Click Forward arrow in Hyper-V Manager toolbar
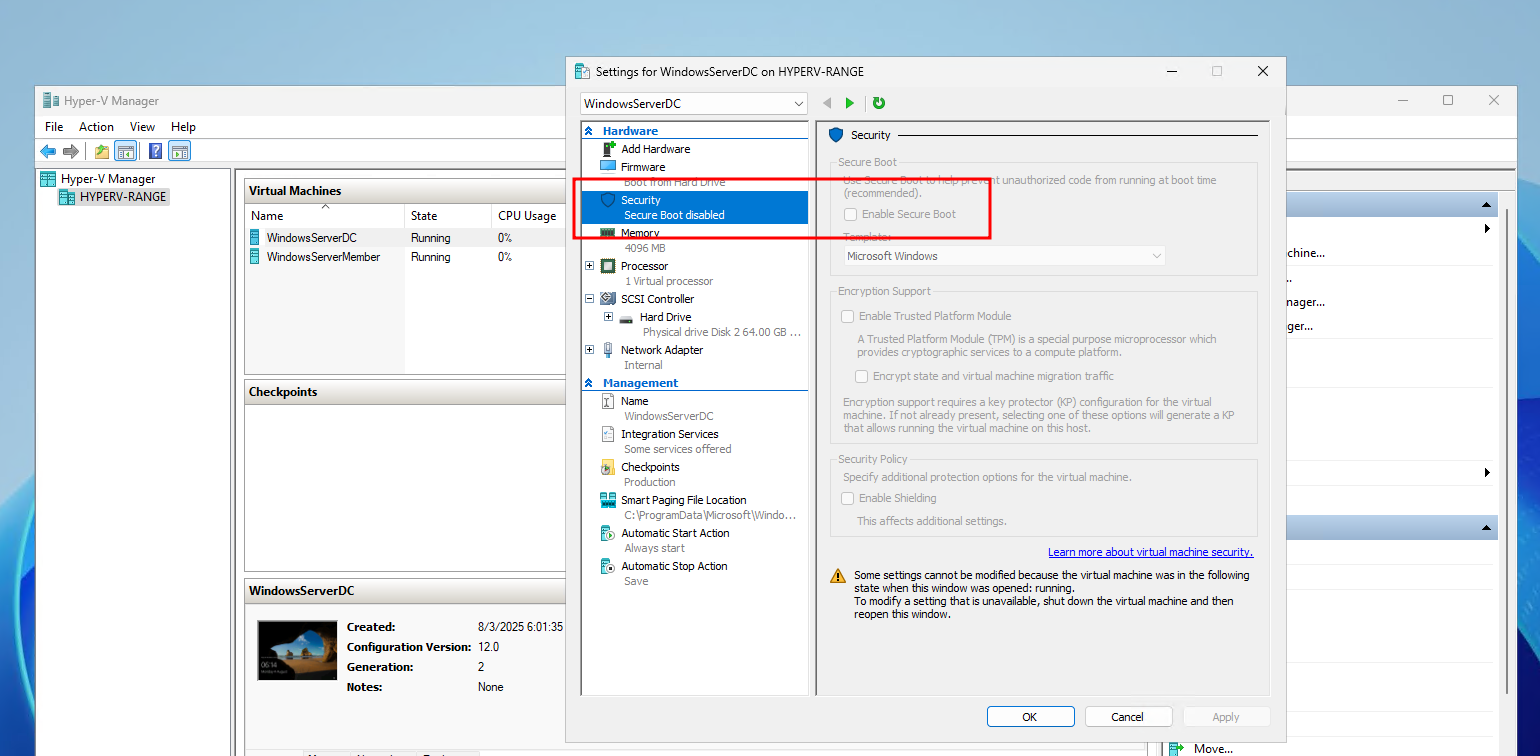Viewport: 1540px width, 756px height. [71, 151]
